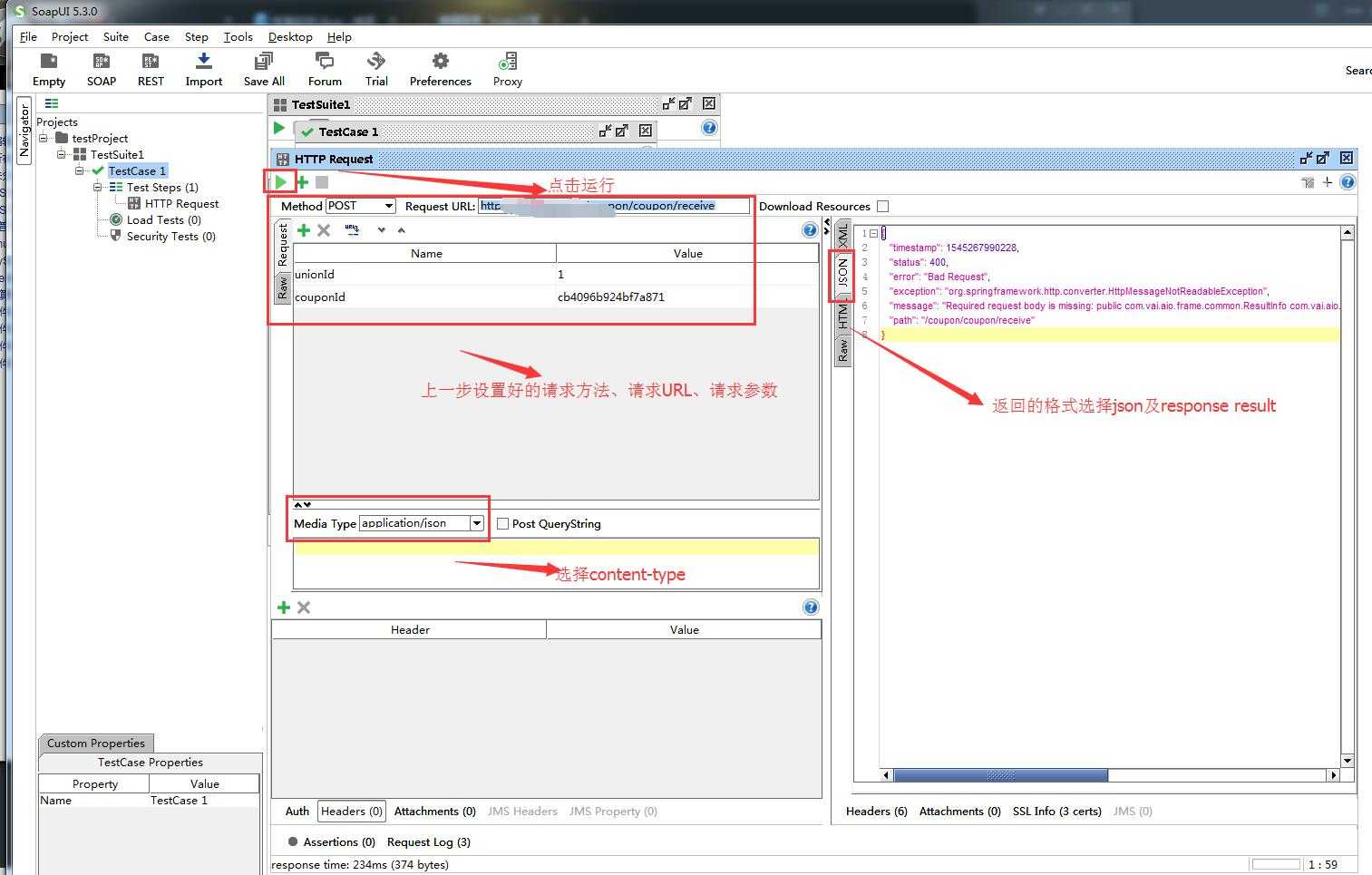Run the HTTP Request with green play
Screen dimensions: 1372x875
point(281,182)
